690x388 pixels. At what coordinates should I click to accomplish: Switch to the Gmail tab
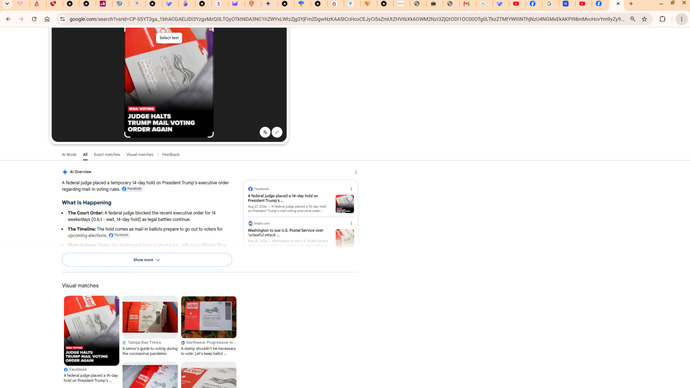(x=466, y=4)
